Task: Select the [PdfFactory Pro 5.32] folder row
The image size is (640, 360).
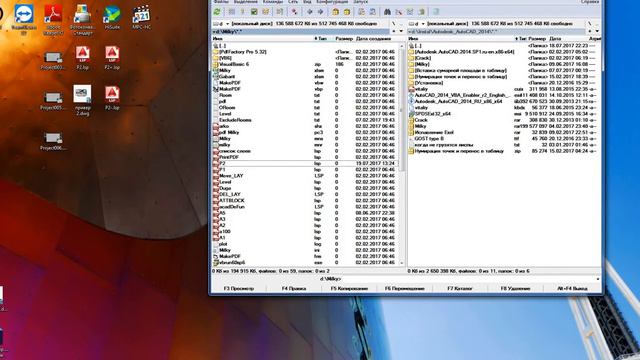Action: pyautogui.click(x=305, y=52)
